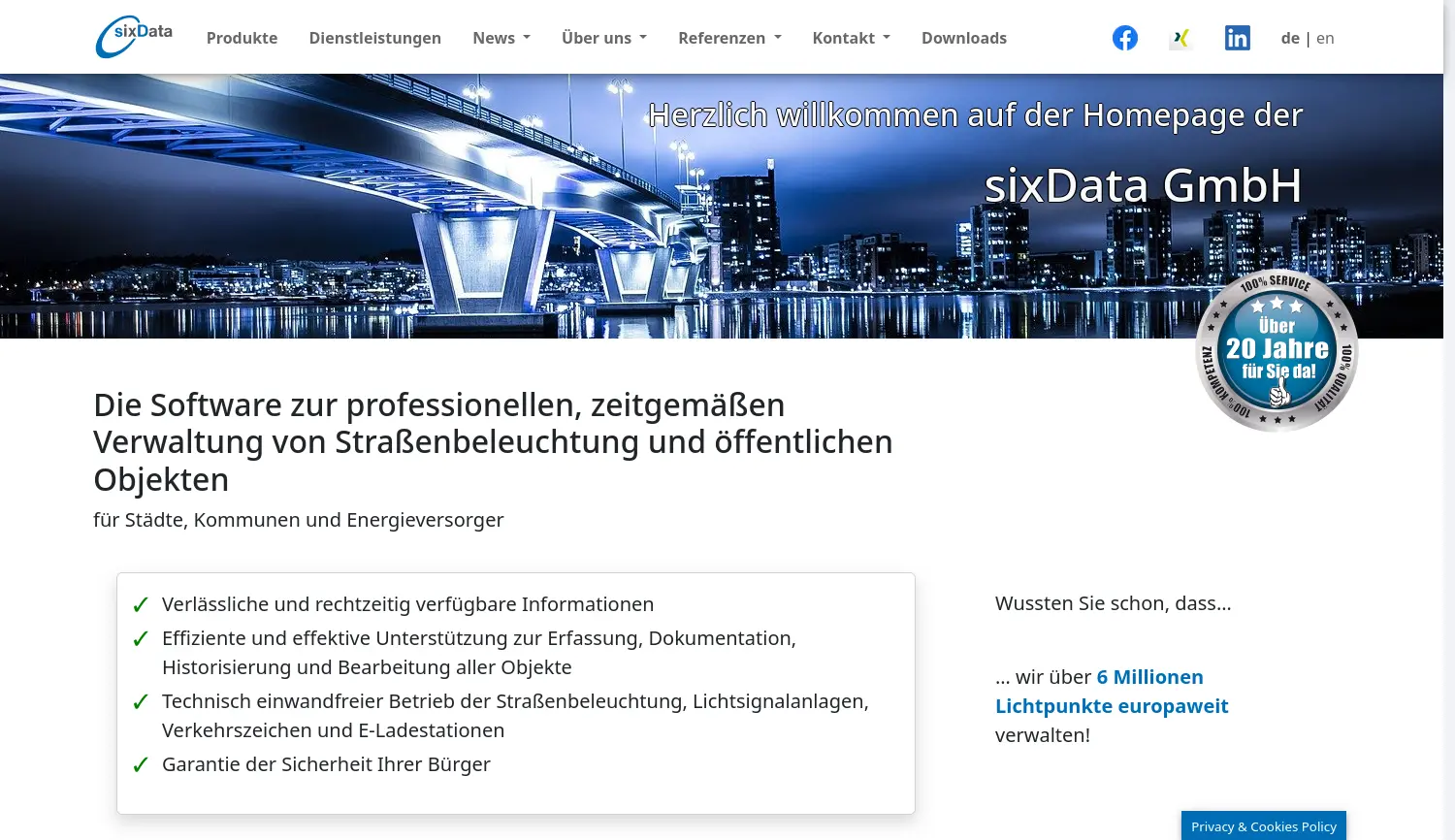The image size is (1455, 840).
Task: Expand the Kontakt dropdown
Action: (x=850, y=38)
